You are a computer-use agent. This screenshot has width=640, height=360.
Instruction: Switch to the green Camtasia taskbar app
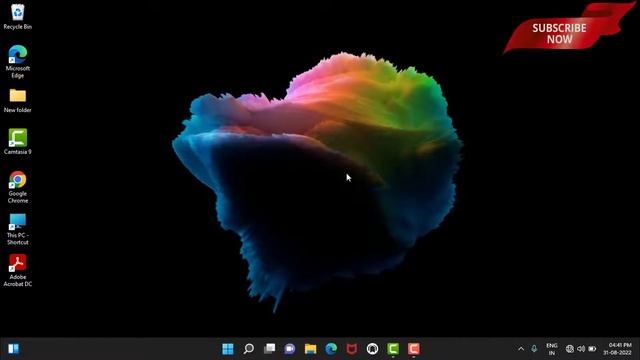click(x=393, y=349)
